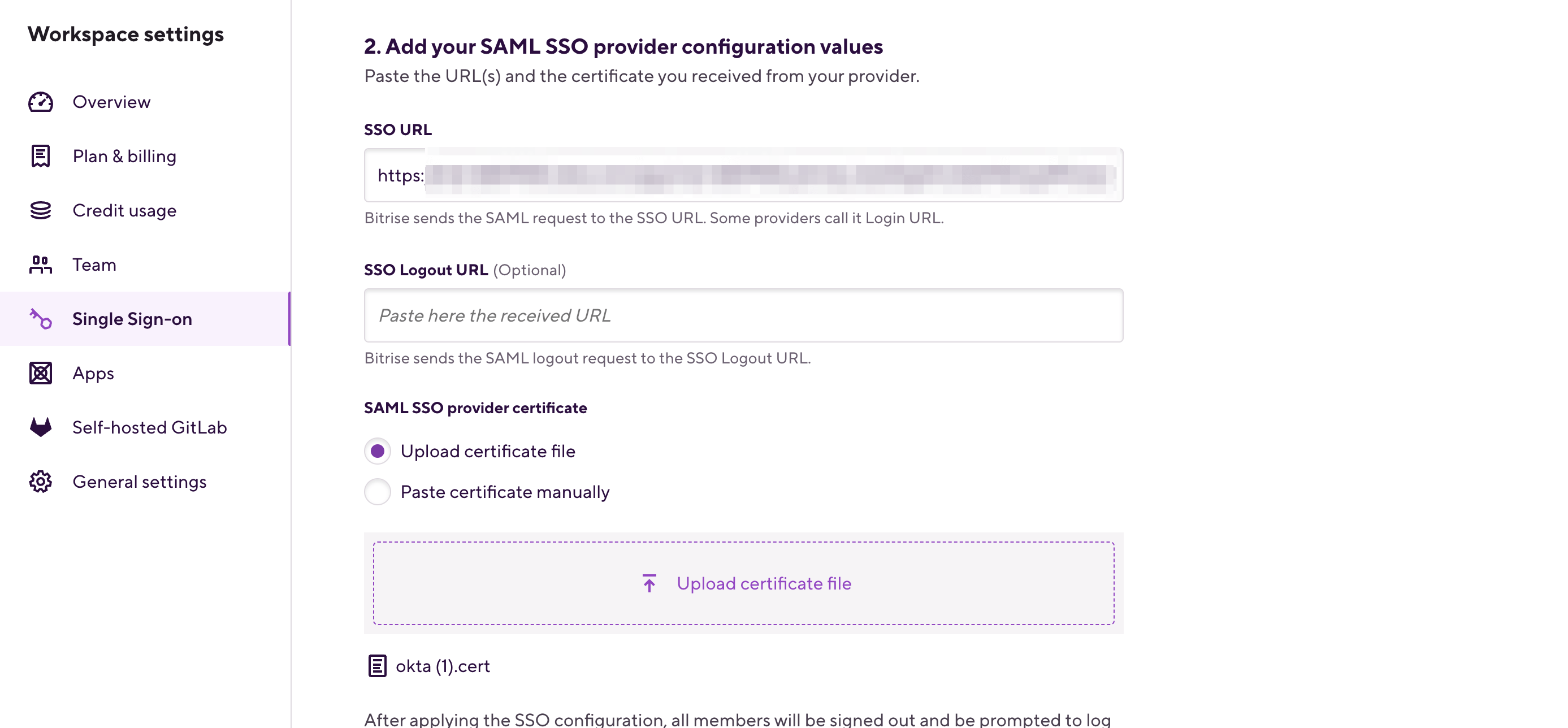
Task: Open Team settings via the people icon
Action: (40, 264)
